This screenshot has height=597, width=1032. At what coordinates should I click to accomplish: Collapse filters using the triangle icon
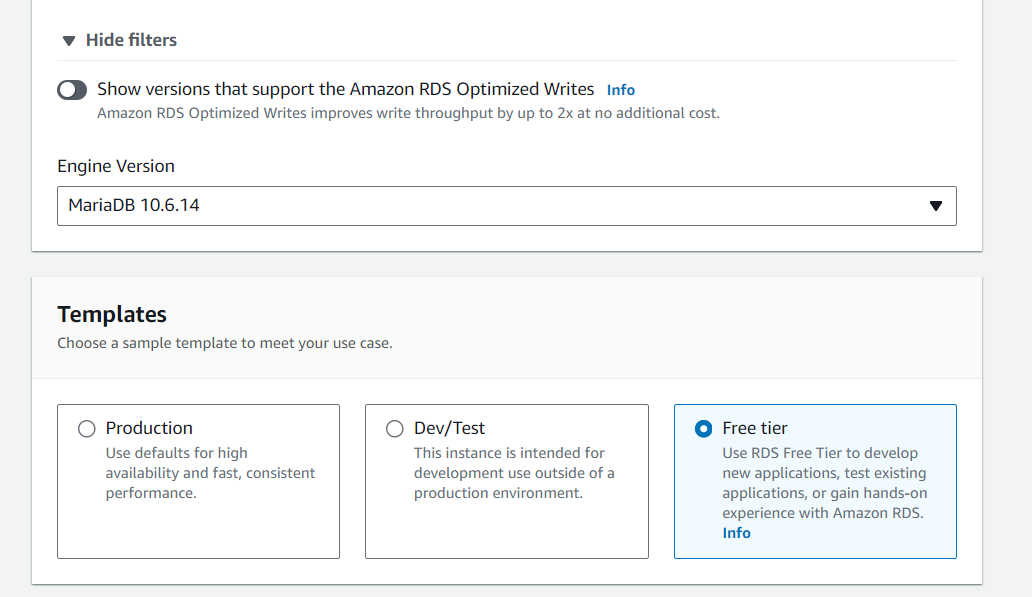coord(68,41)
